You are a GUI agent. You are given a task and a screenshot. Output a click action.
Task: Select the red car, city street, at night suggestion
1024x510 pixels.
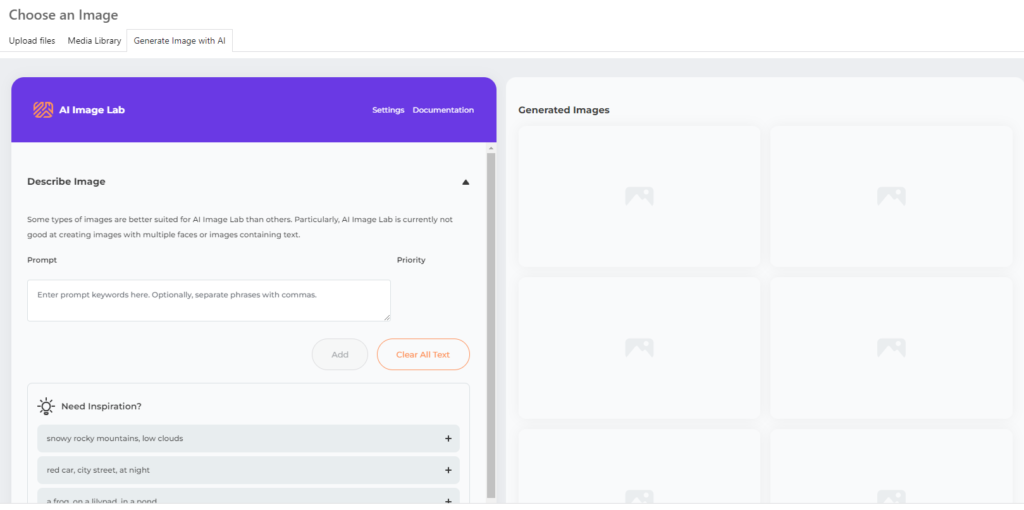coord(248,470)
